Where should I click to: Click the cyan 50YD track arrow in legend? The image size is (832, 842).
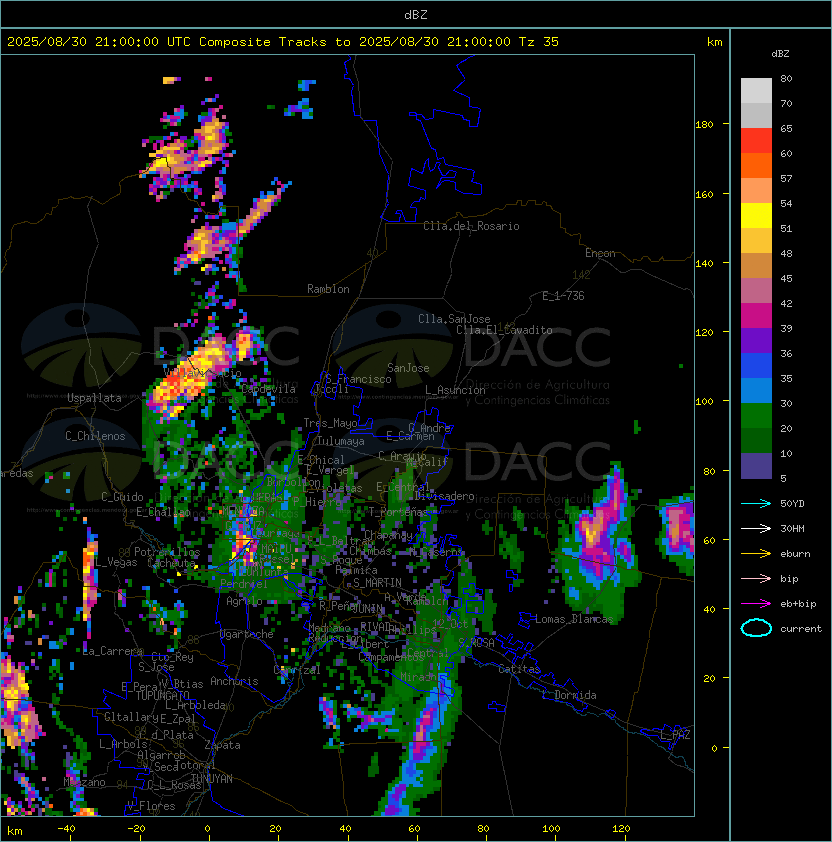click(756, 504)
